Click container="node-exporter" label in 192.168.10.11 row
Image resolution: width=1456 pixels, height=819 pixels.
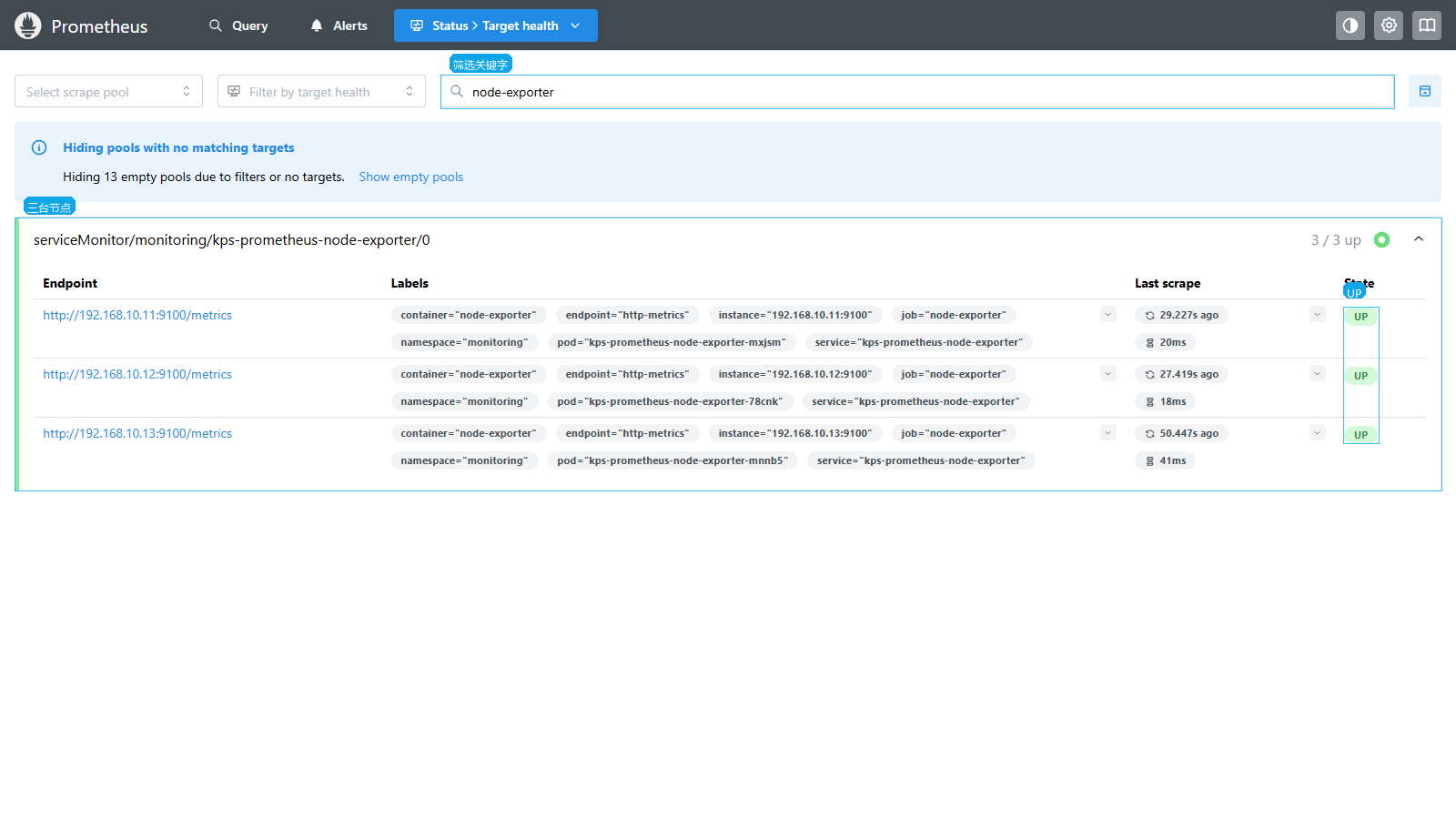469,315
